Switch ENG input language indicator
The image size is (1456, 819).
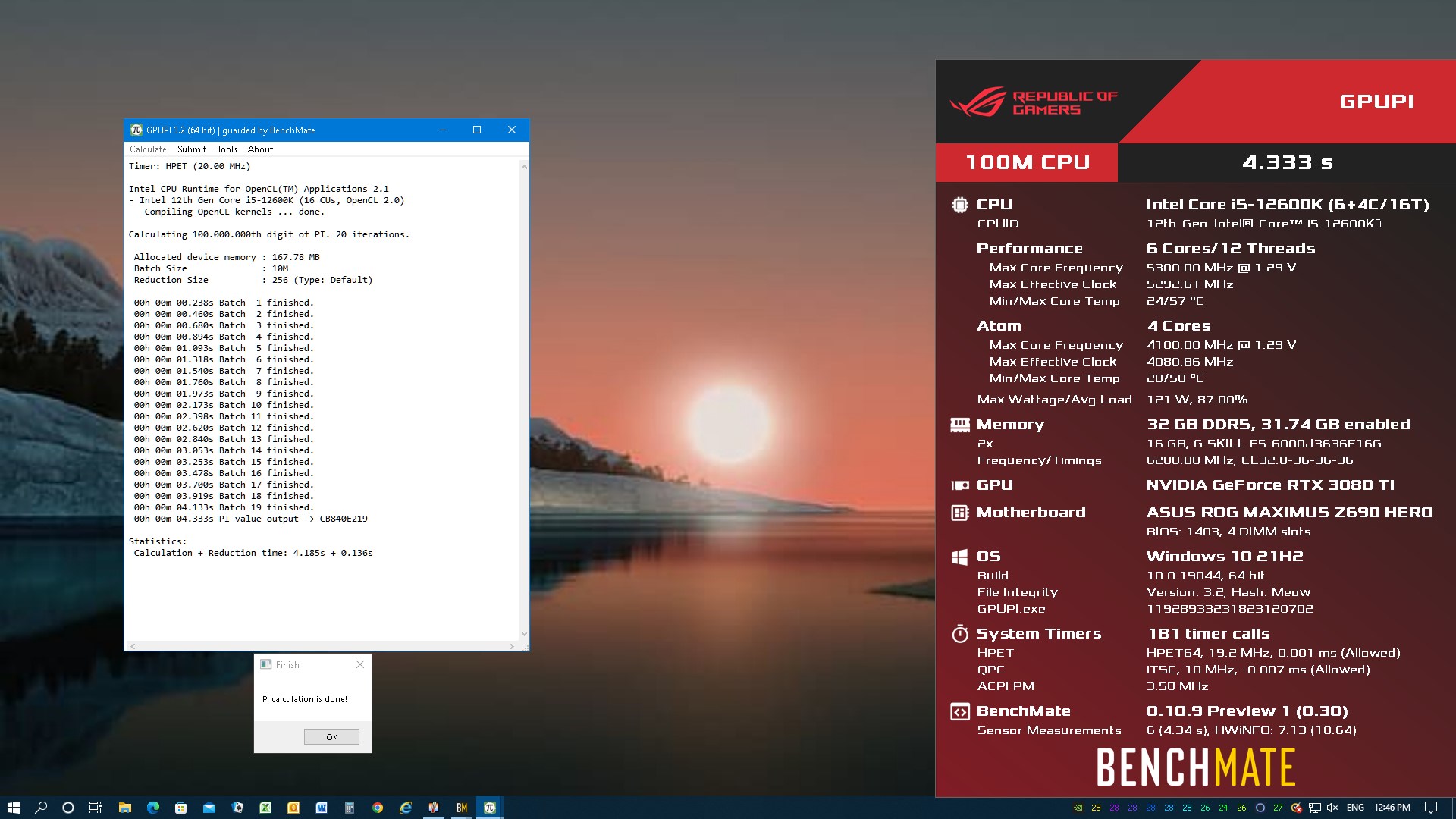[x=1355, y=808]
